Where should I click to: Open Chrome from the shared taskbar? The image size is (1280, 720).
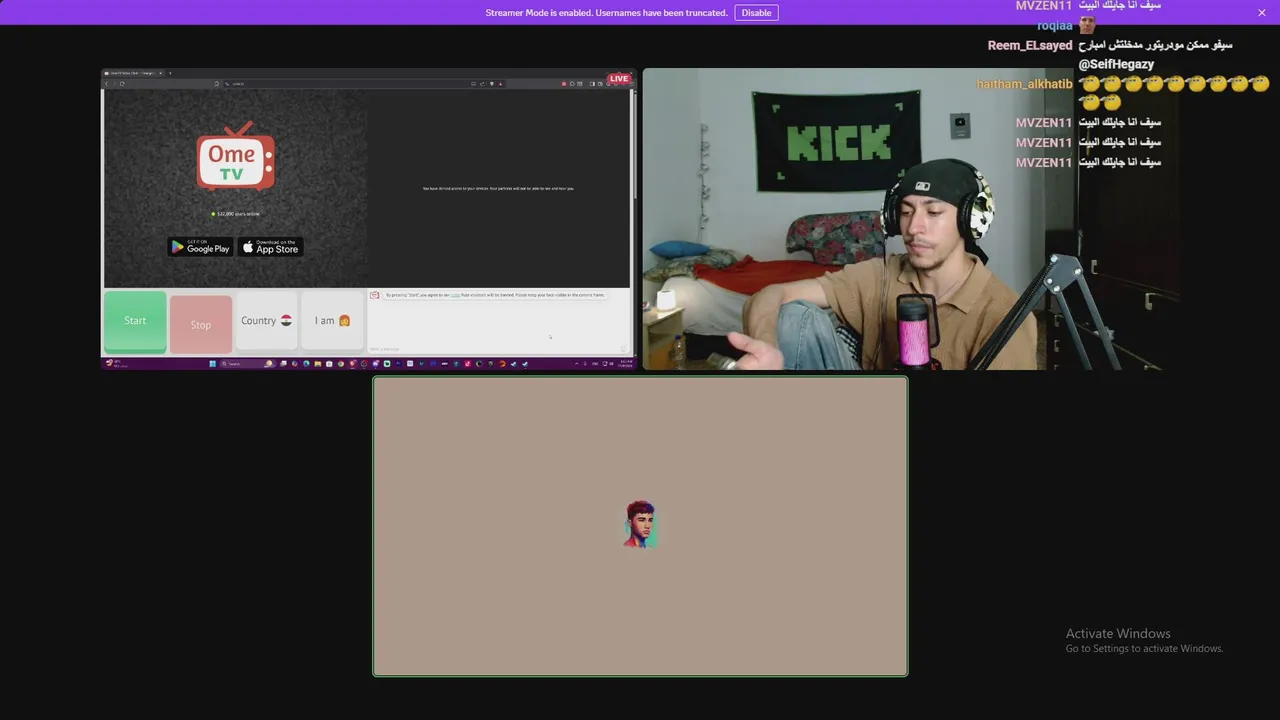click(340, 364)
